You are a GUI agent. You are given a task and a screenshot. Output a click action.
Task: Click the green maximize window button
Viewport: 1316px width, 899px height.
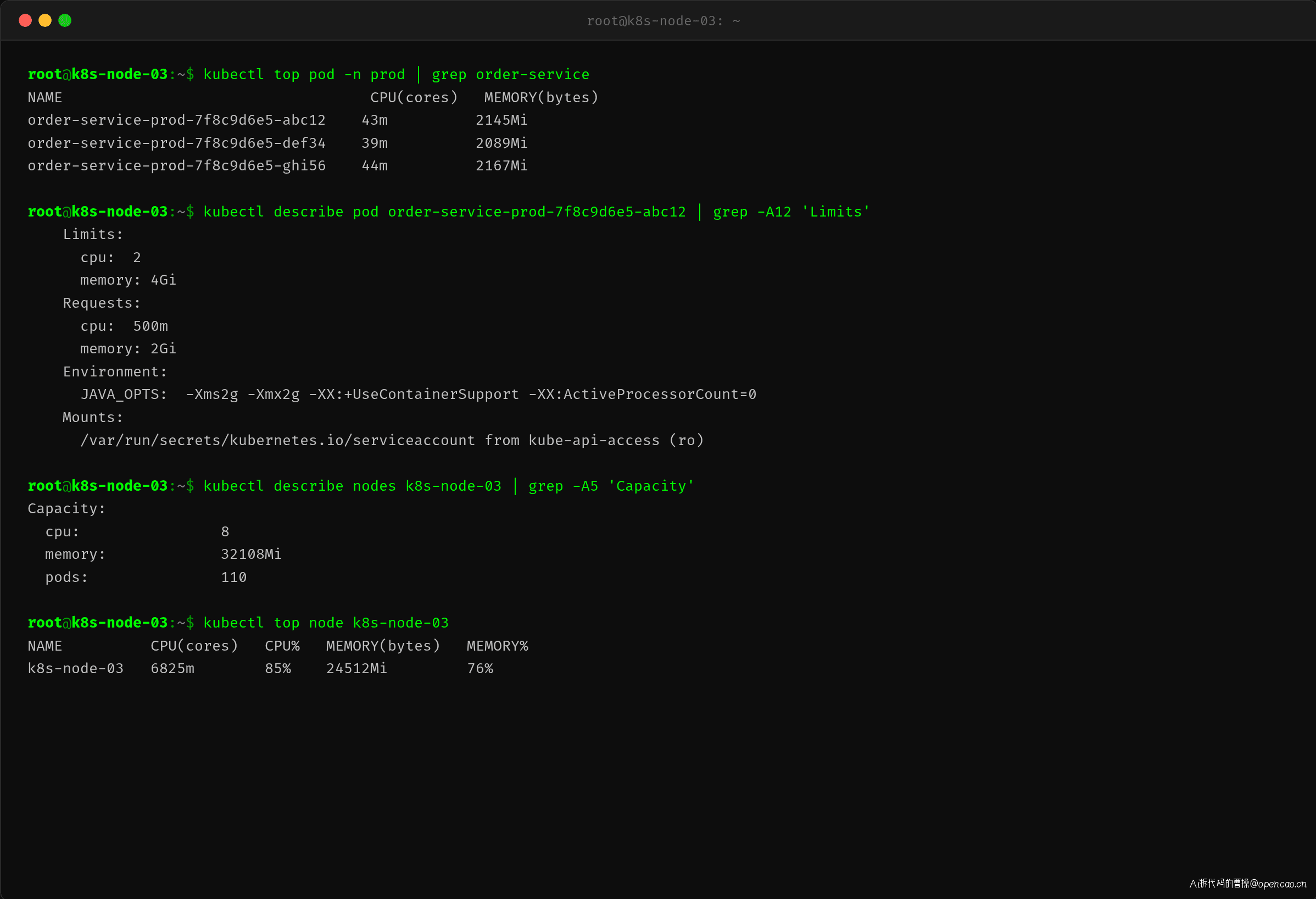pos(65,21)
